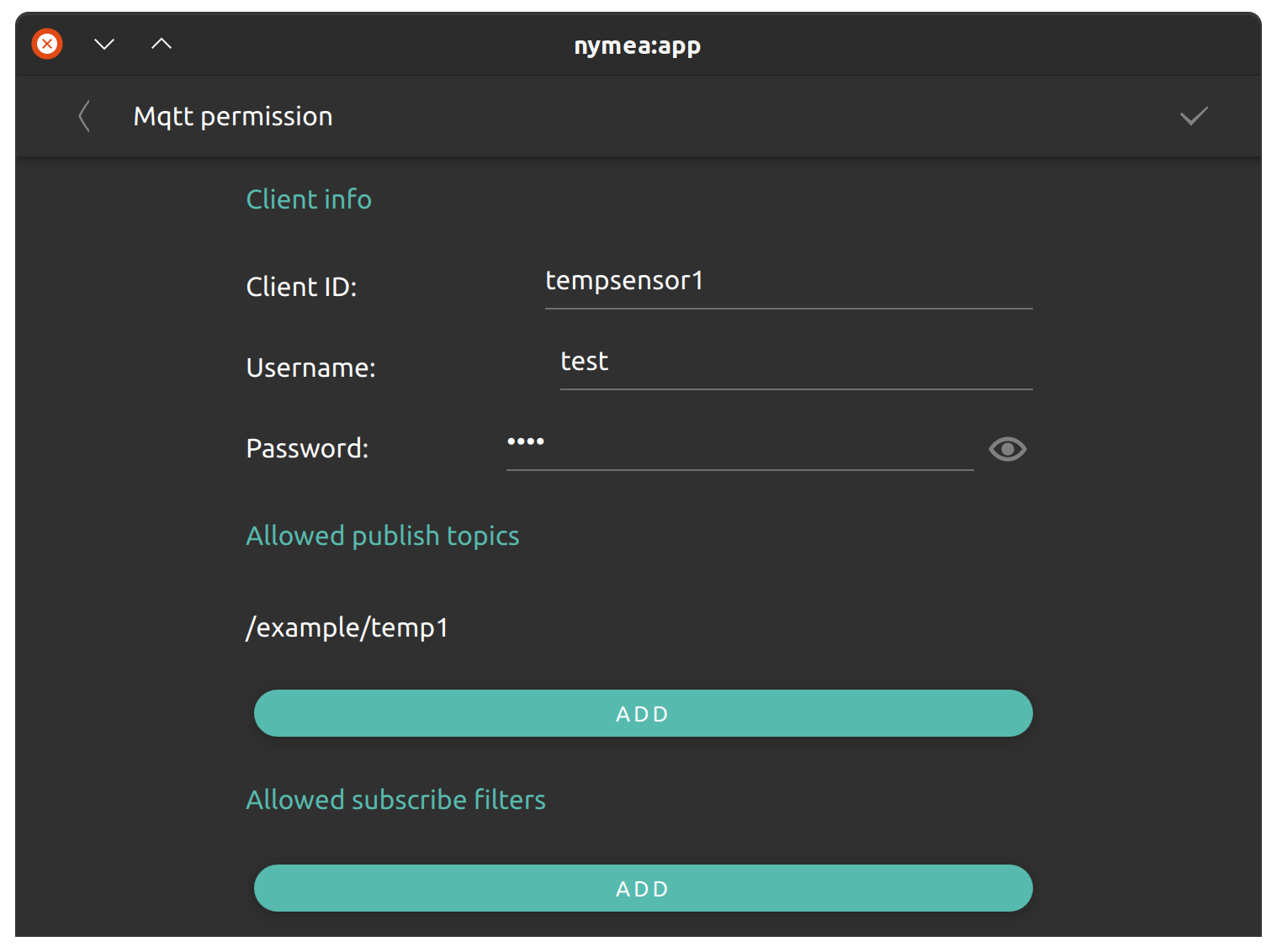1277x952 pixels.
Task: Click the Allowed publish topics heading
Action: point(383,536)
